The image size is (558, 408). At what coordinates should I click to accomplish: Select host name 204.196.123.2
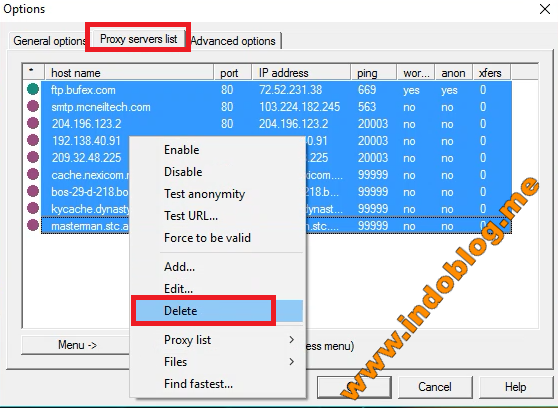pyautogui.click(x=86, y=124)
